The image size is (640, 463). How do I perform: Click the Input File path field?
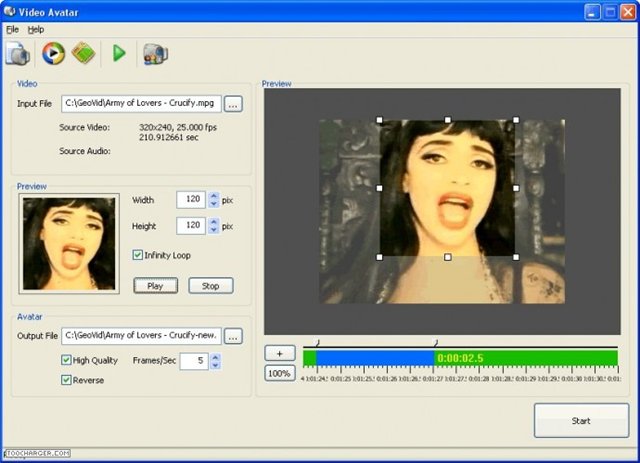point(141,104)
